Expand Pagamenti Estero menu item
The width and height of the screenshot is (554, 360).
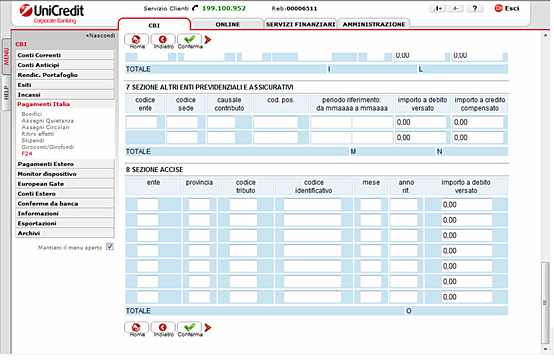tap(65, 164)
